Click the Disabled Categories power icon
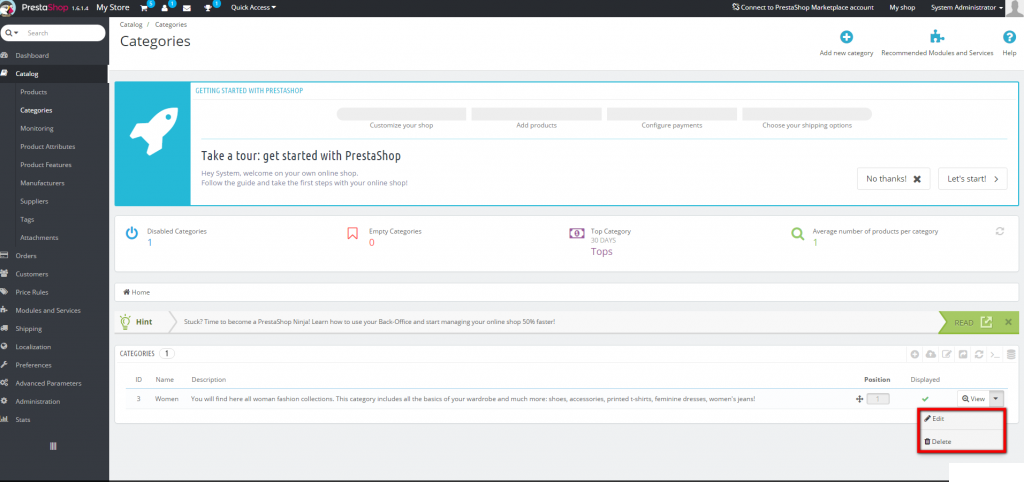1024x482 pixels. [x=131, y=233]
